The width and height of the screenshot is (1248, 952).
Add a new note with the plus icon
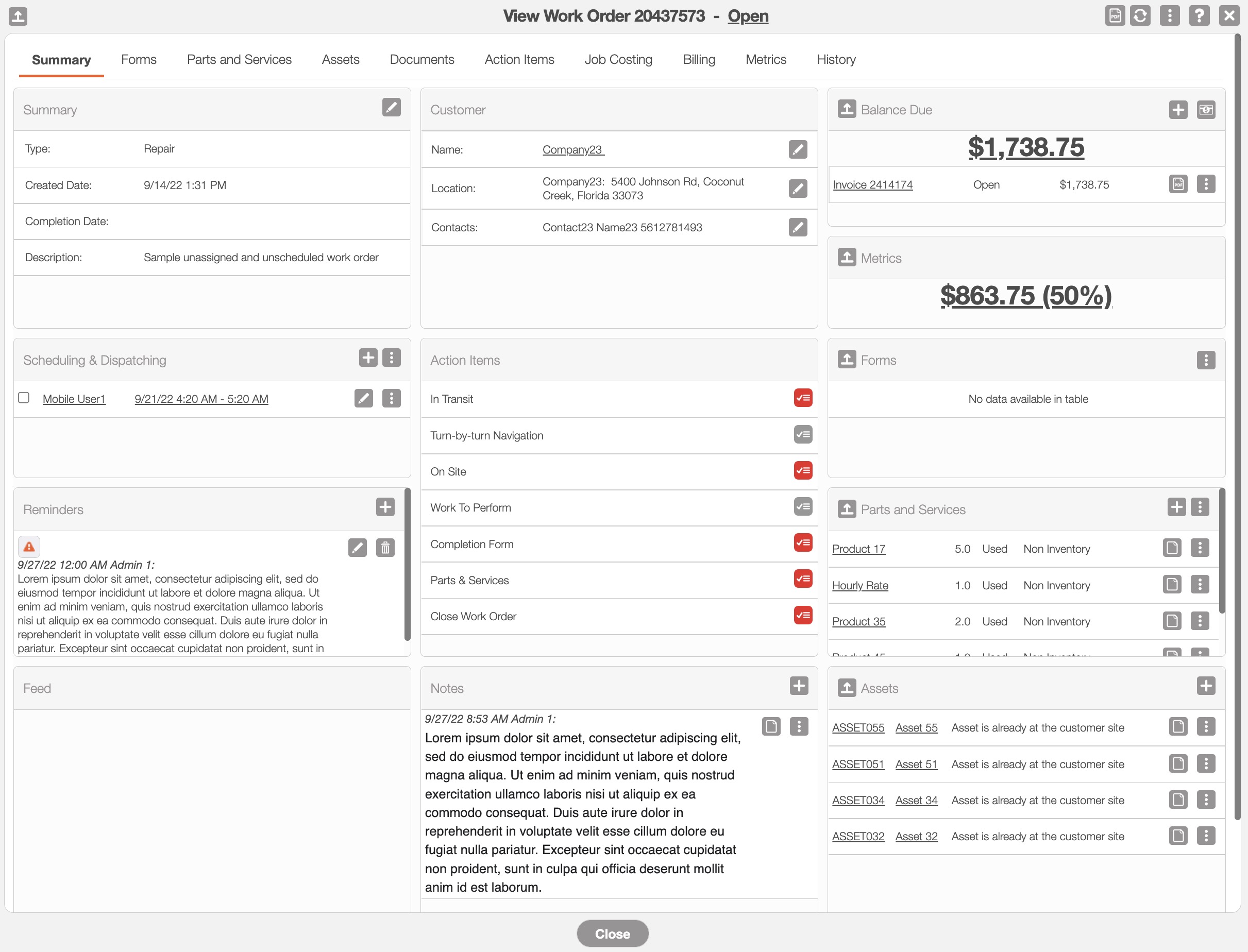799,686
